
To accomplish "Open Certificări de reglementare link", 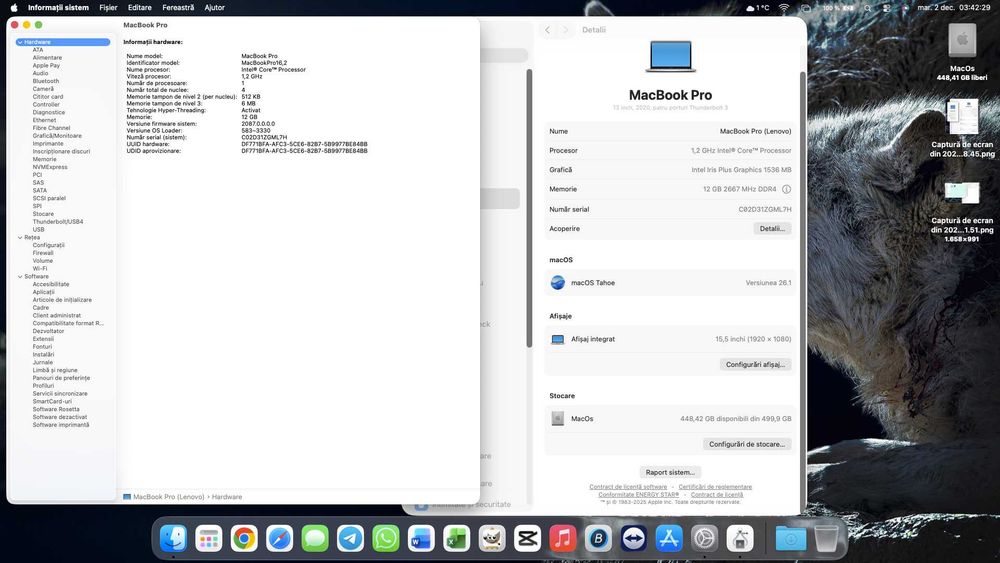I will 715,487.
